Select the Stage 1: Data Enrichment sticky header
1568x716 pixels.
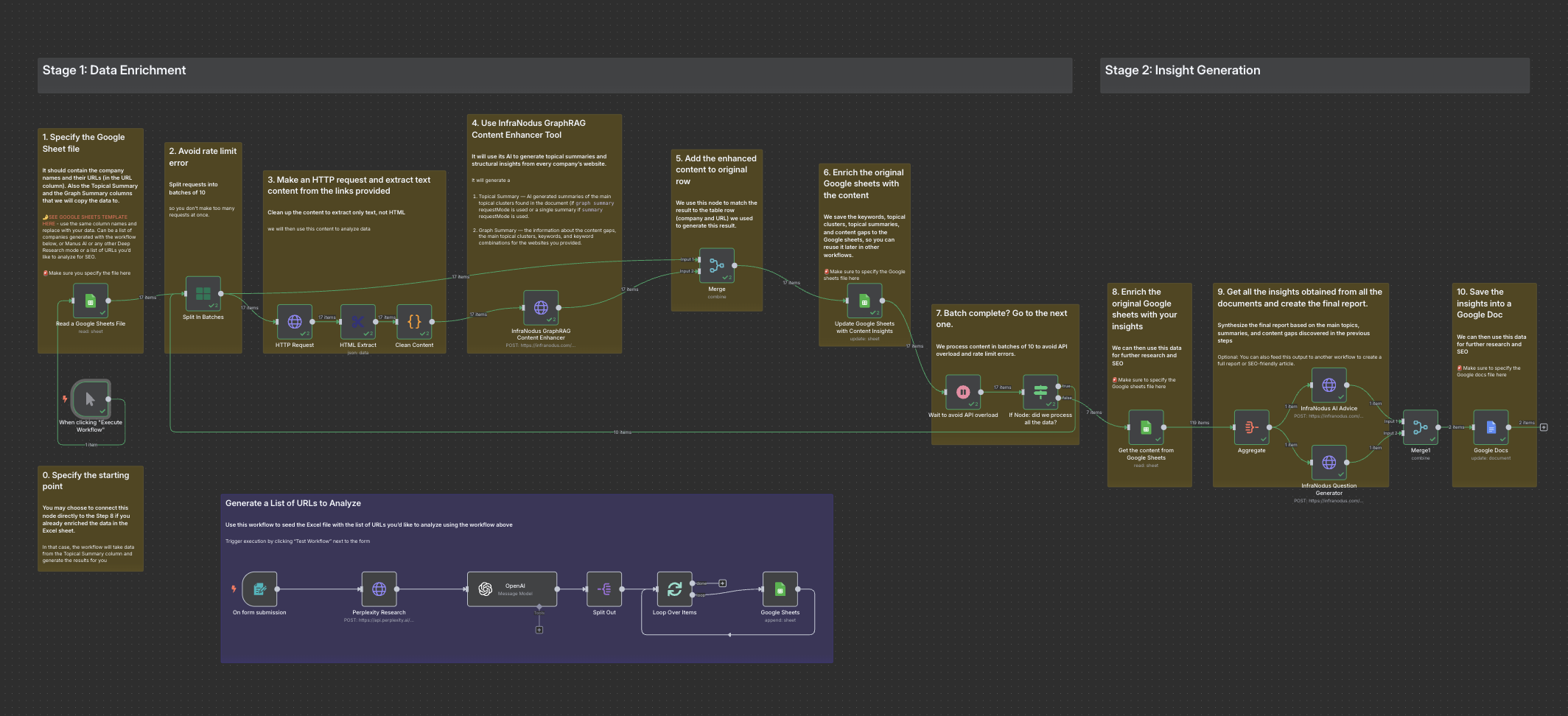tap(554, 75)
